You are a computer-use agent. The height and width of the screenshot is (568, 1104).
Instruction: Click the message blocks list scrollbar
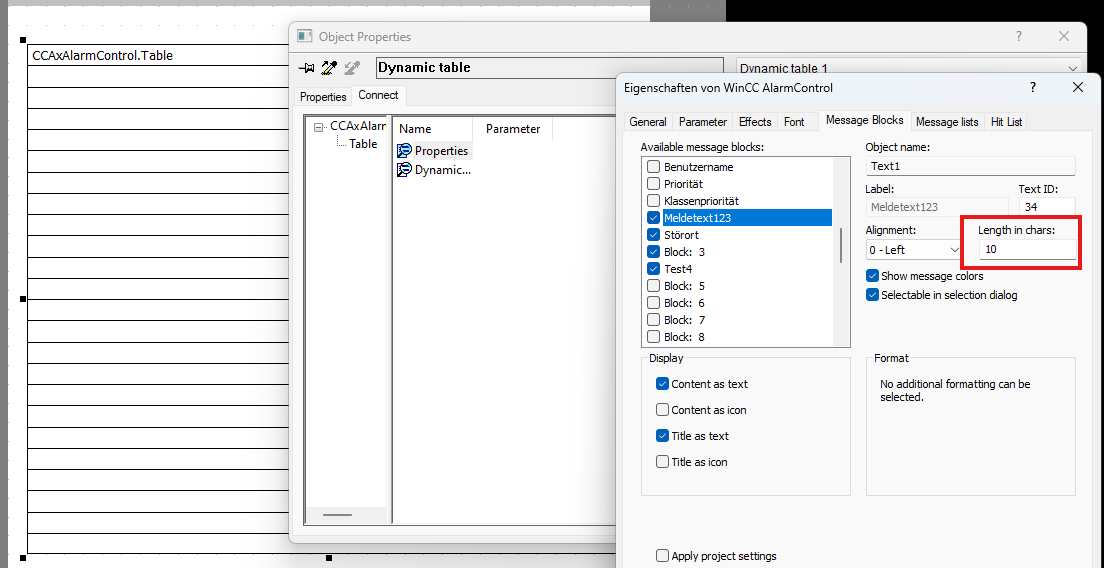click(840, 243)
